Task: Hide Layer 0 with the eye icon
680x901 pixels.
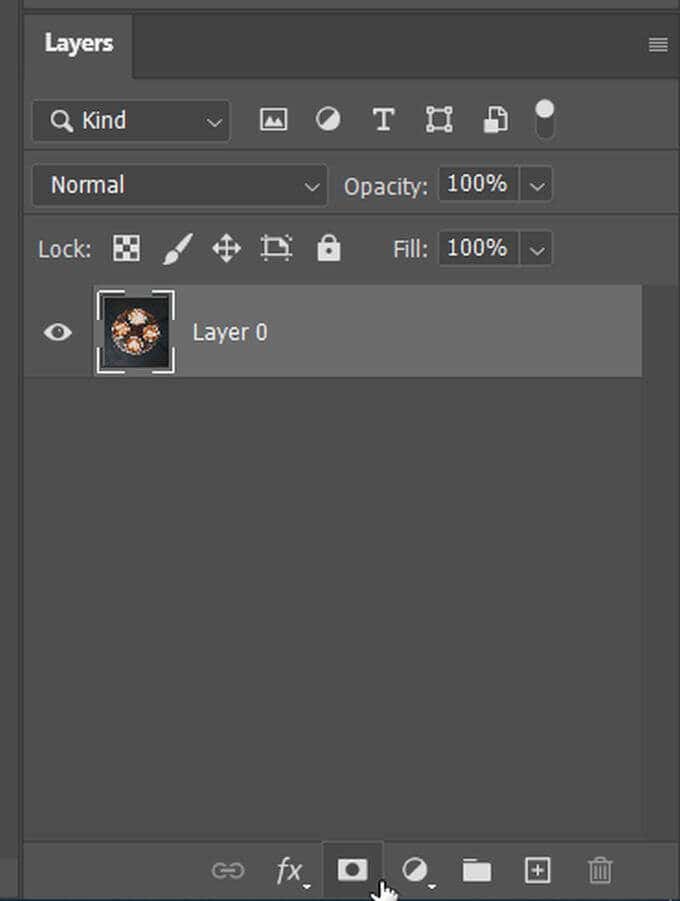Action: [x=57, y=332]
